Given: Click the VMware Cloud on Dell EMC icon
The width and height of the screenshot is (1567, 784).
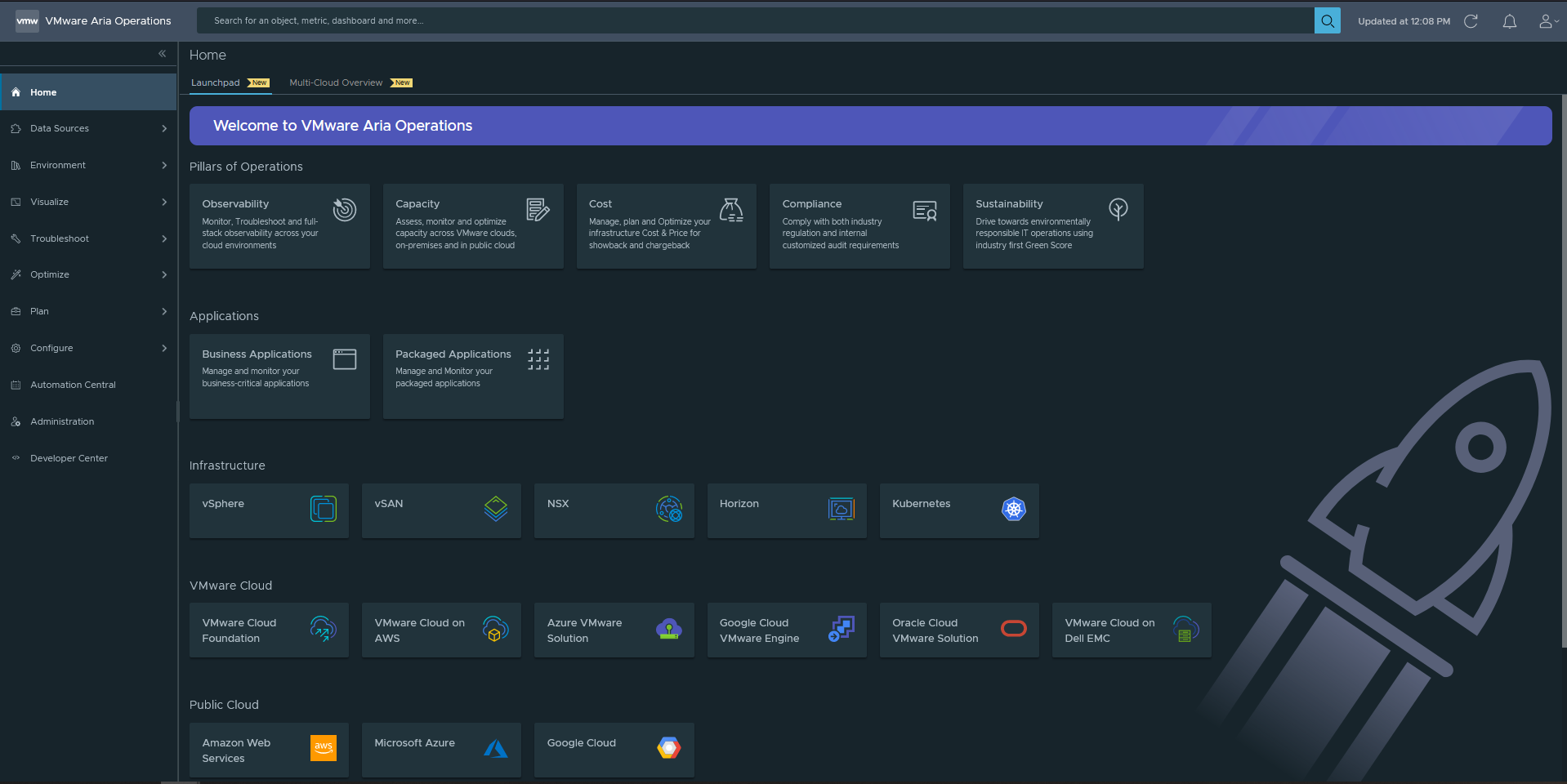Looking at the screenshot, I should pos(1186,629).
